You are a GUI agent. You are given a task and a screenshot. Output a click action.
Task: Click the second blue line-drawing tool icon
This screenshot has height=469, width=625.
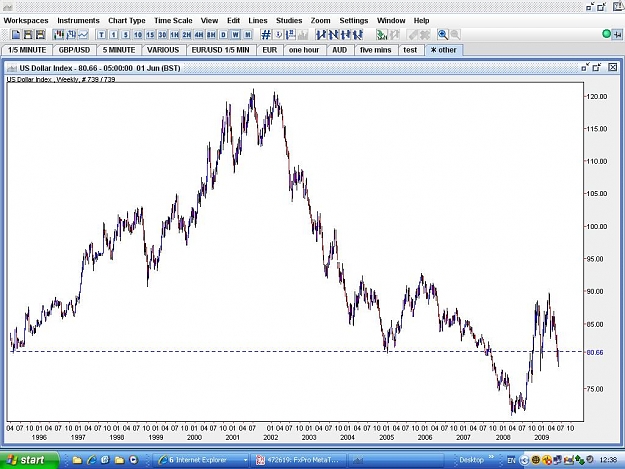pos(333,35)
